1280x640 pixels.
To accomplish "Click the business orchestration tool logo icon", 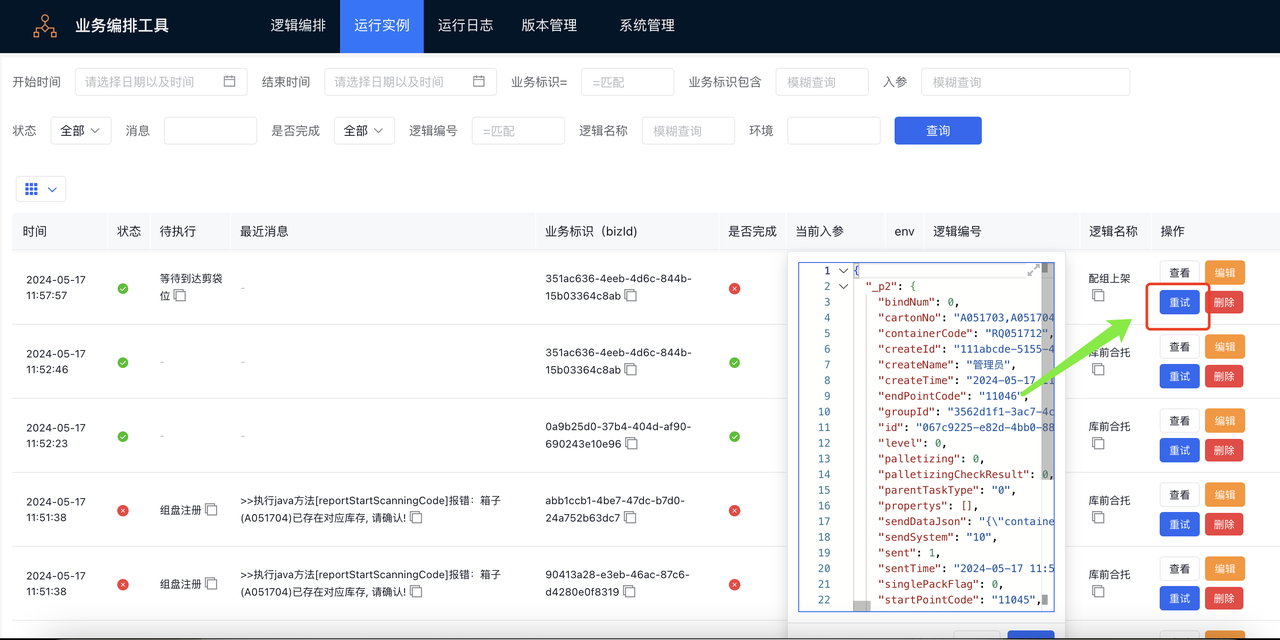I will tap(45, 26).
